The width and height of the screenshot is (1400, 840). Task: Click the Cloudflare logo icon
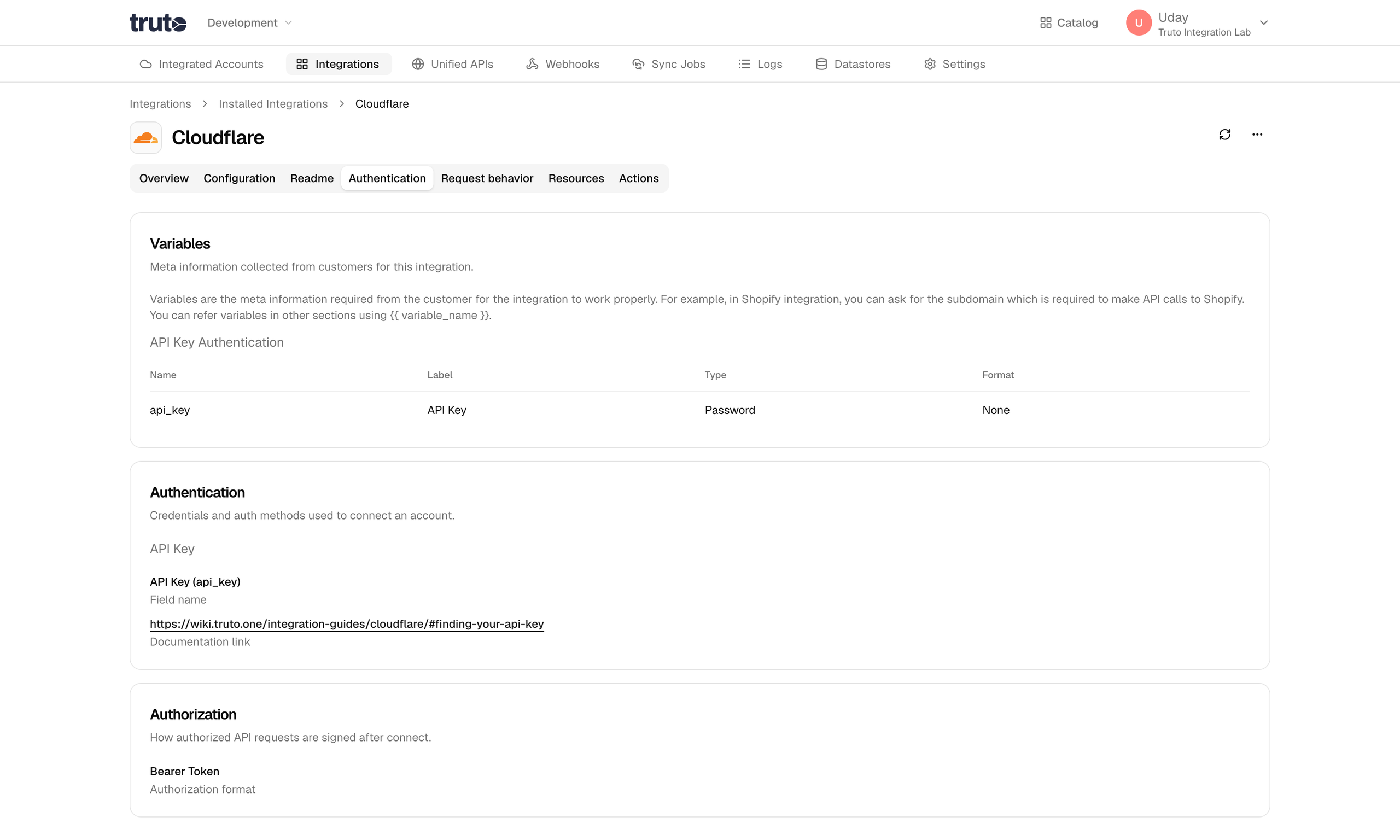pyautogui.click(x=146, y=138)
